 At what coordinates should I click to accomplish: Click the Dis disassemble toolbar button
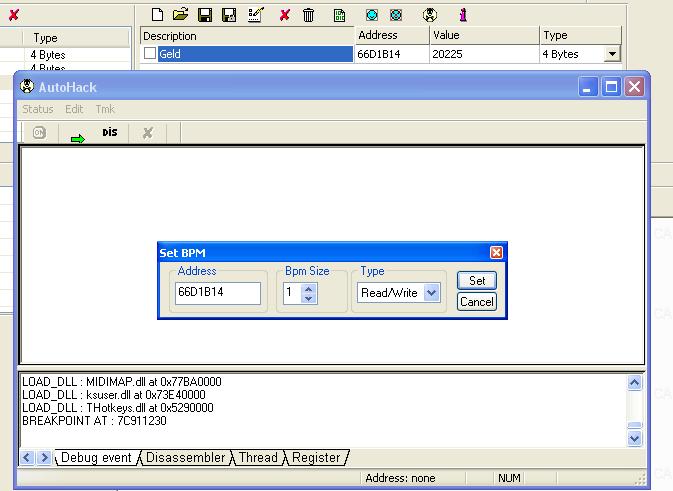[x=110, y=133]
